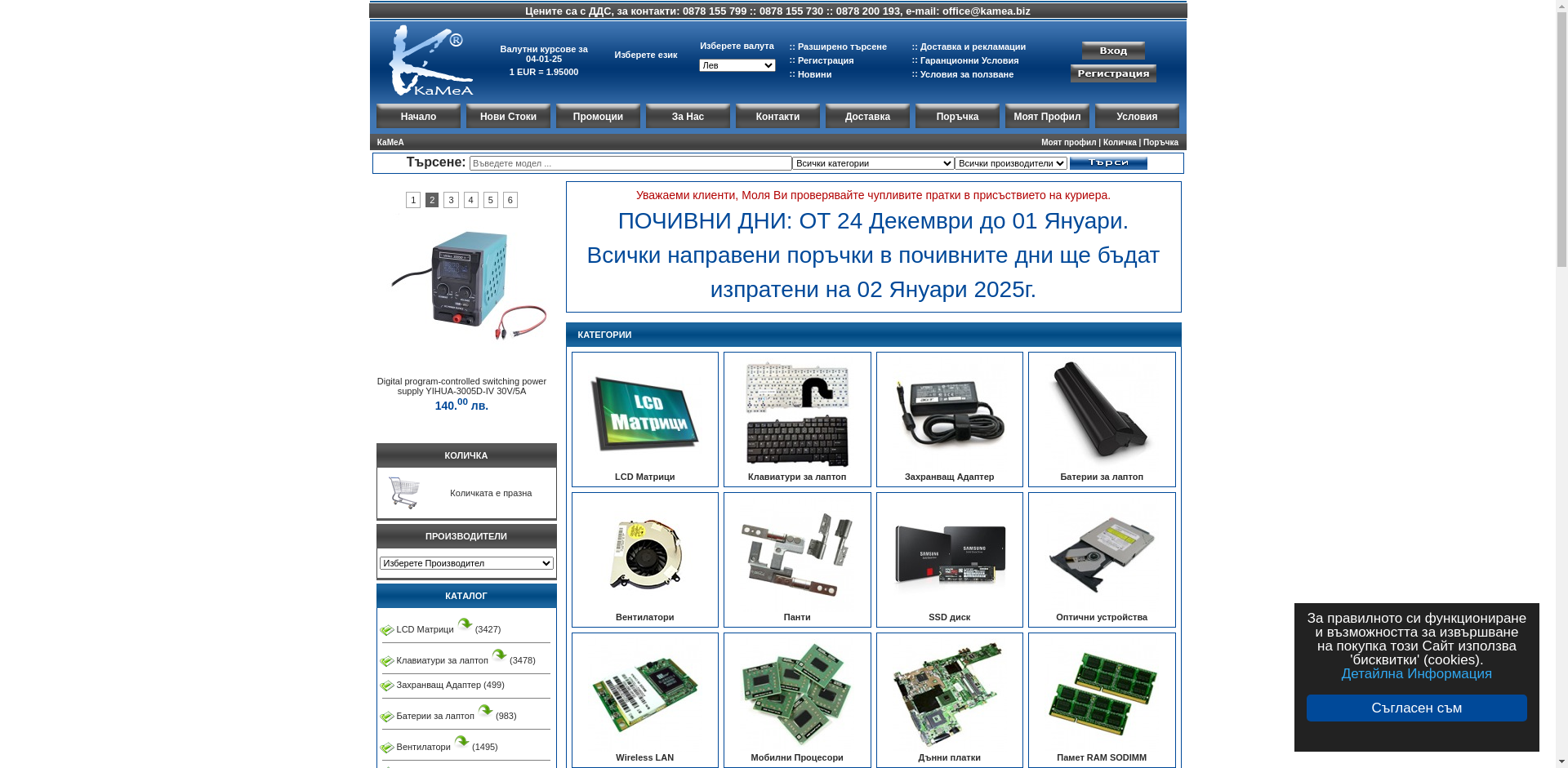Expand Вентилатори subcategories arrow
This screenshot has width=1568, height=768.
[x=461, y=741]
